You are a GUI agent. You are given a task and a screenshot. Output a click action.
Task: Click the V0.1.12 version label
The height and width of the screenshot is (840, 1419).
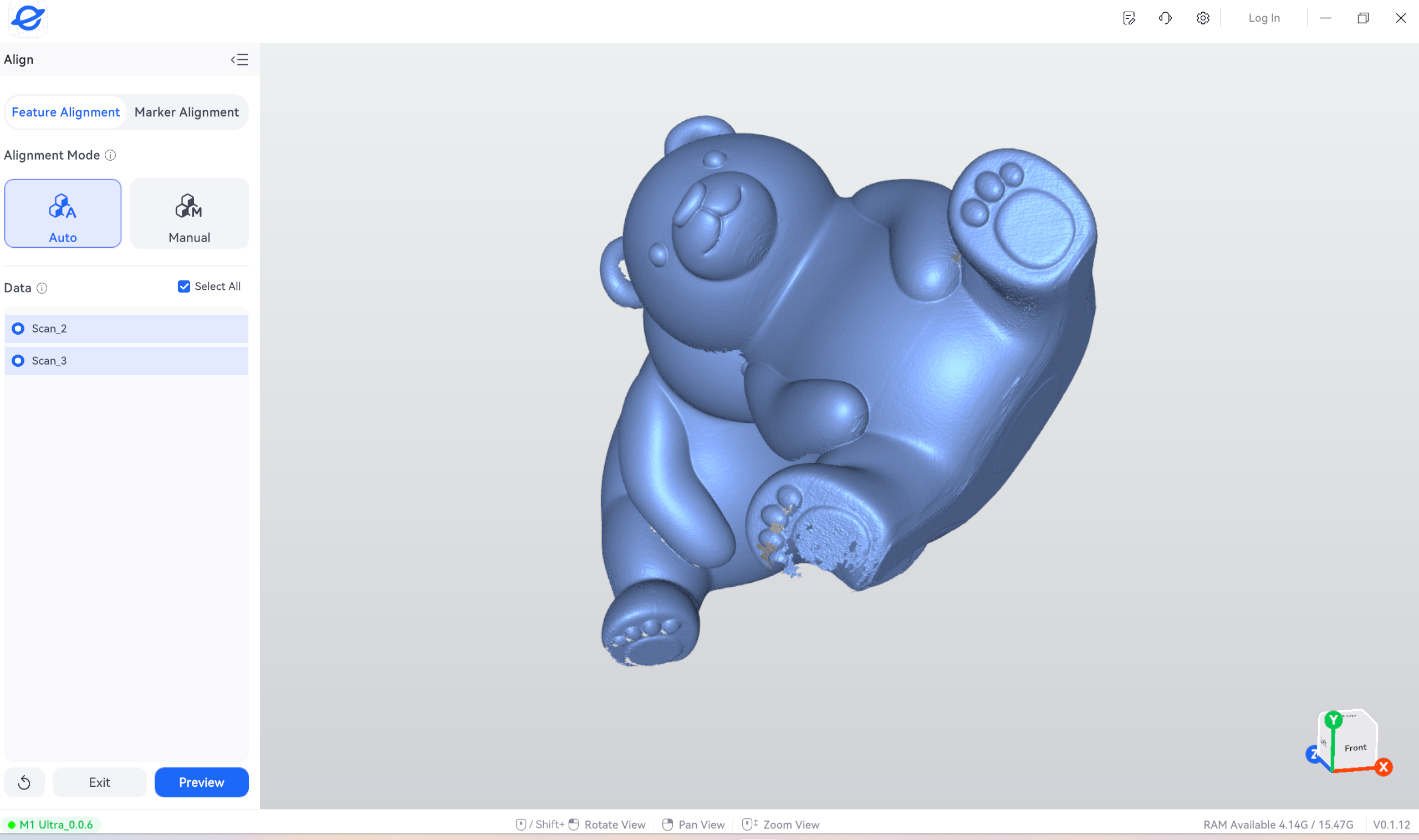(1391, 824)
